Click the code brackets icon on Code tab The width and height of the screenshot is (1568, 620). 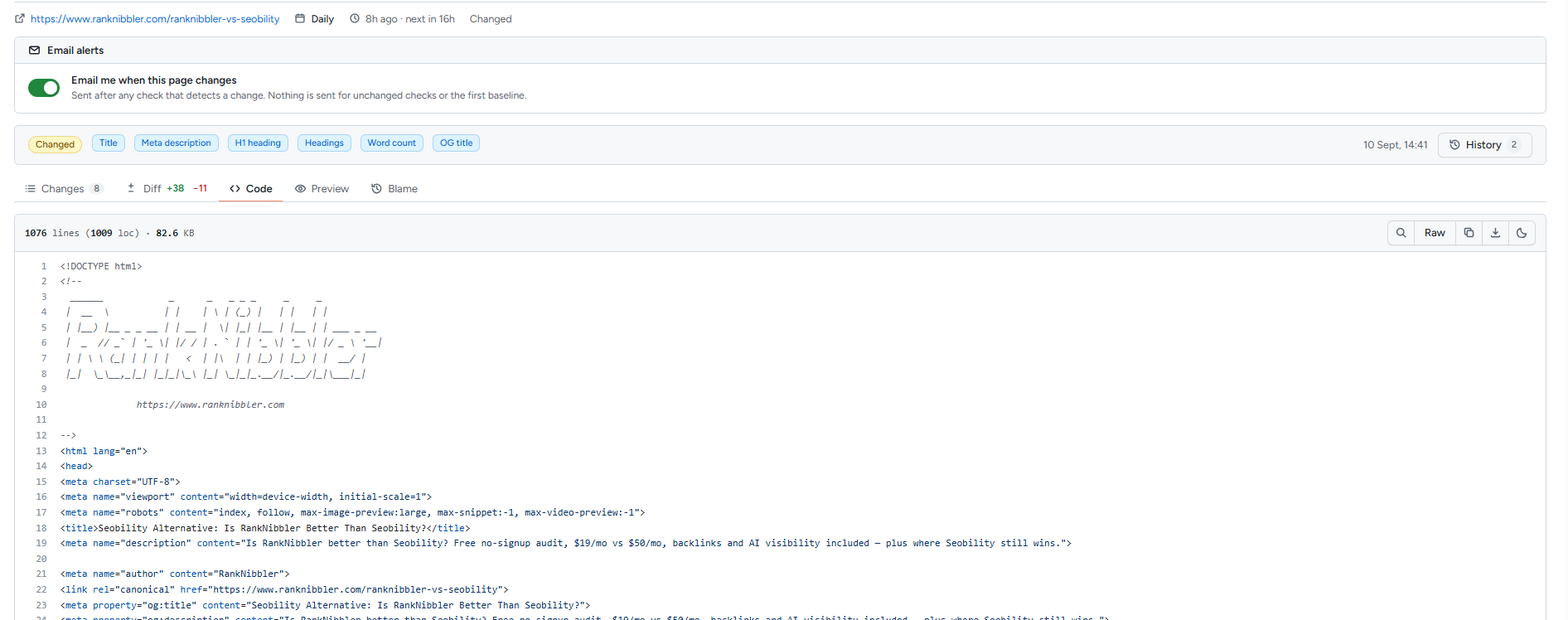[x=235, y=189]
